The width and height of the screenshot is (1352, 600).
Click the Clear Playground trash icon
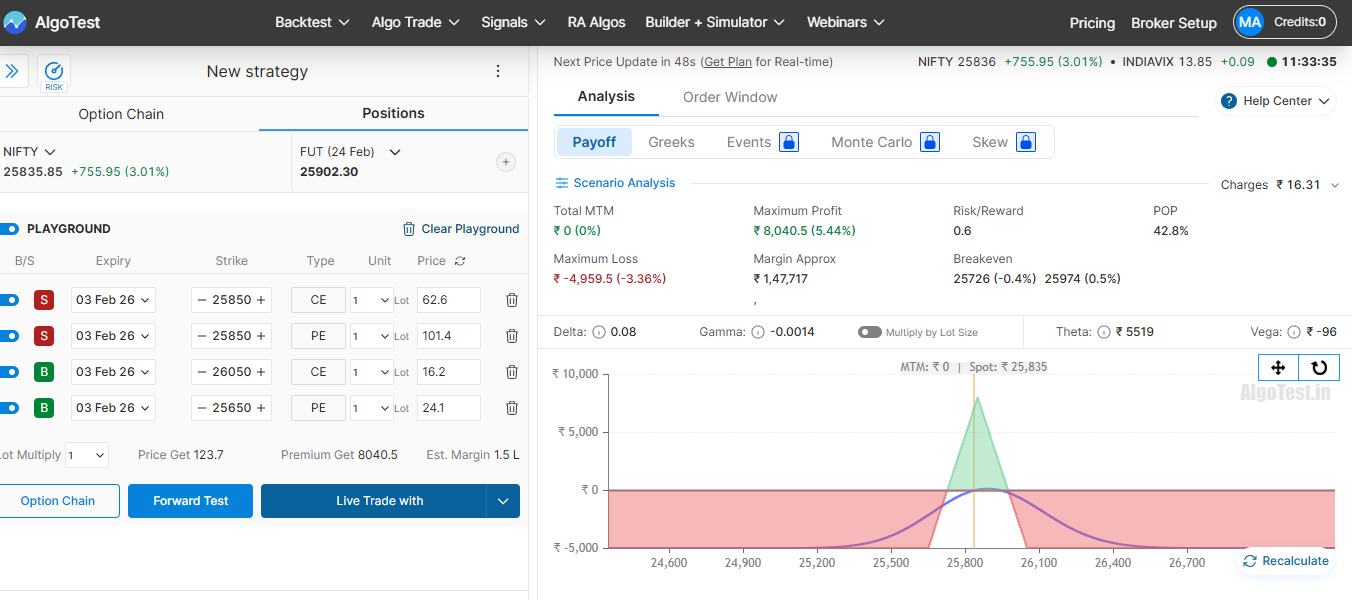point(410,228)
